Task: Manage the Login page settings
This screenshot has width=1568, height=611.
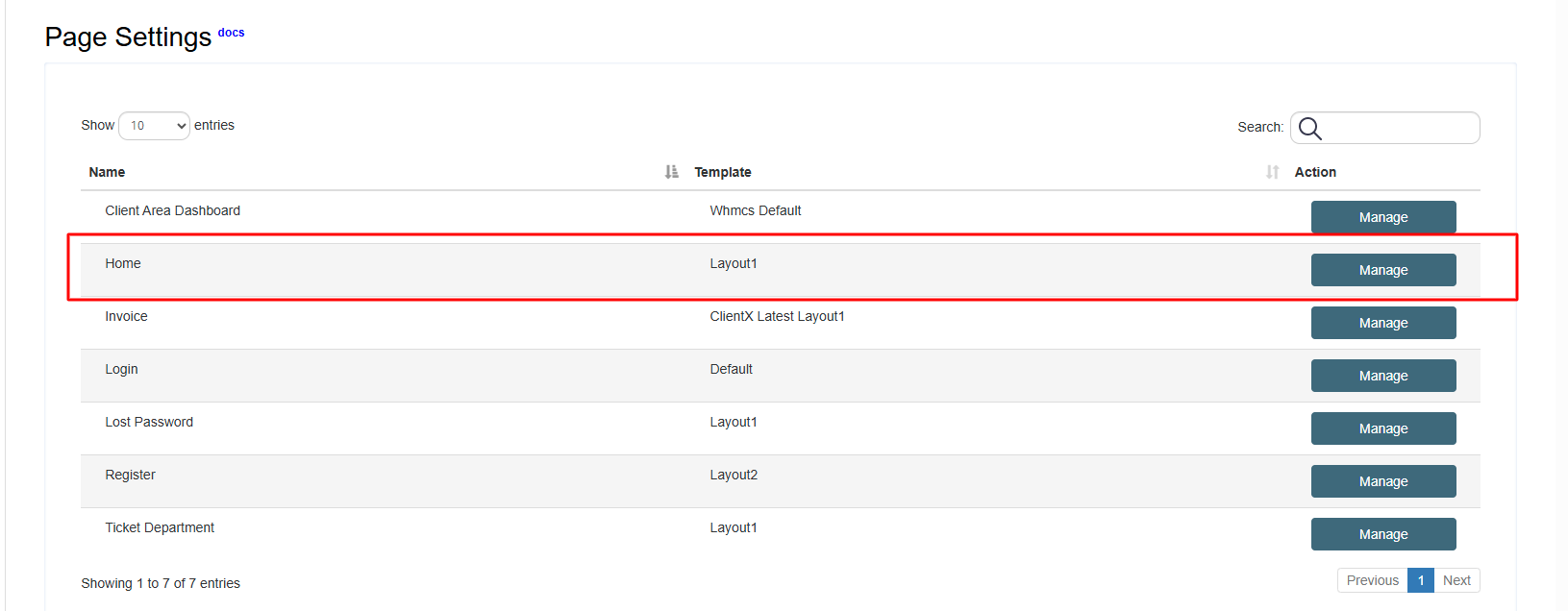Action: coord(1382,376)
